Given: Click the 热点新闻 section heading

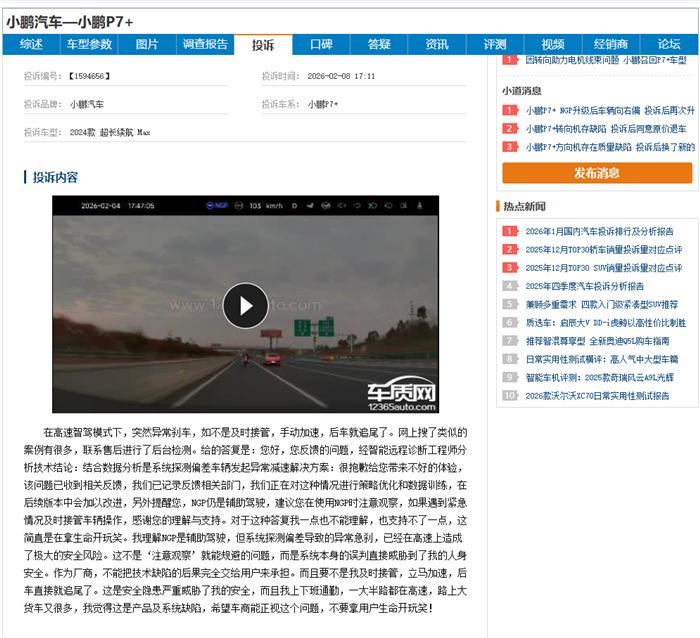Looking at the screenshot, I should [x=525, y=206].
